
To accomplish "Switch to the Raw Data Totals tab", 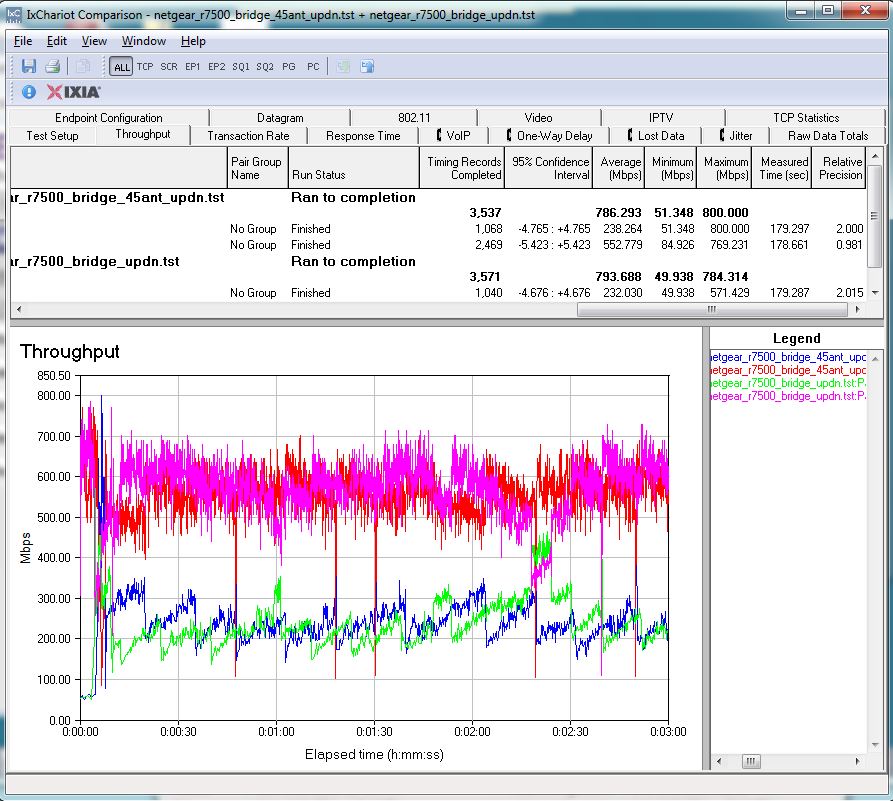I will [828, 136].
